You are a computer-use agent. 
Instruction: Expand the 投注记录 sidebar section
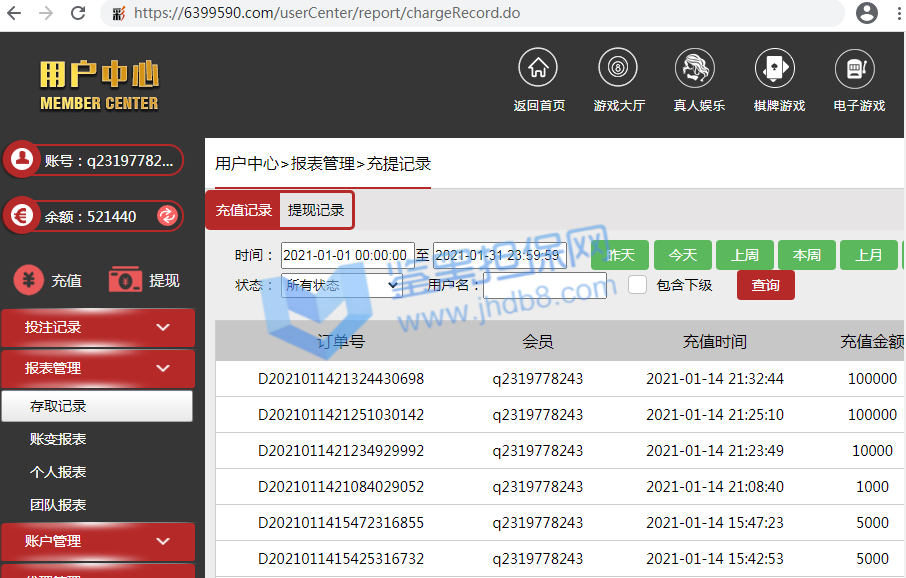coord(98,328)
